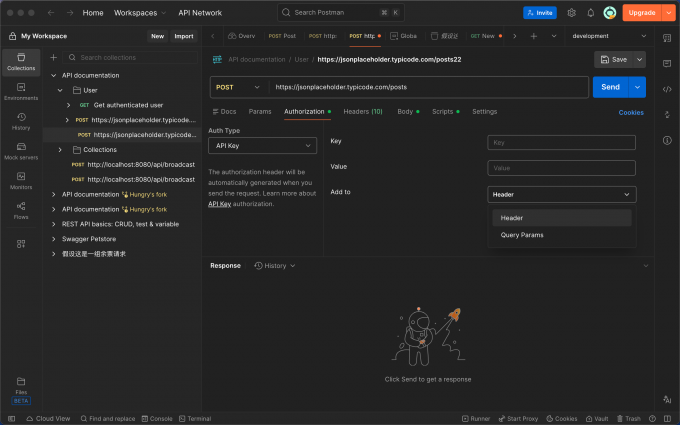Switch to the Docs tab
The height and width of the screenshot is (425, 680).
[x=224, y=111]
